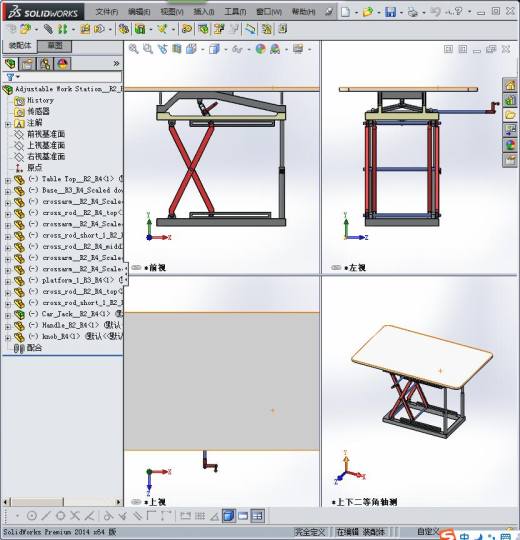Select the 原点 origin item

coord(34,168)
